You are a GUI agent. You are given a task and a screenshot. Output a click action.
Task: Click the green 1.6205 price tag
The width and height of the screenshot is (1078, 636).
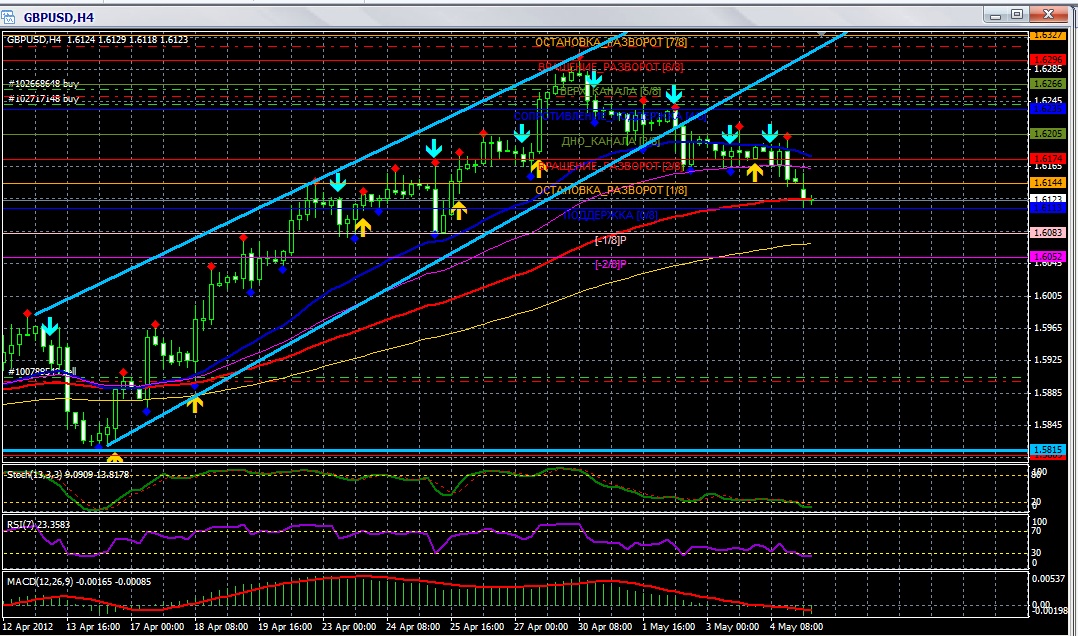pos(1047,133)
